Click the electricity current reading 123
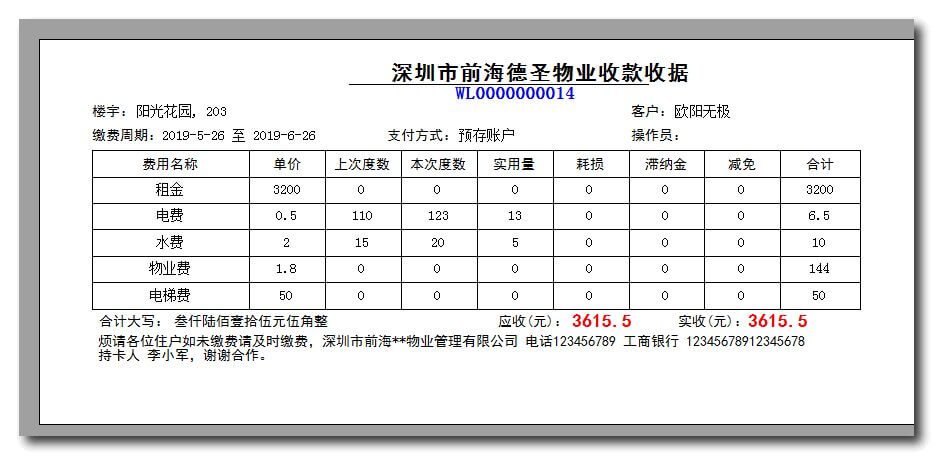934x456 pixels. coord(437,216)
